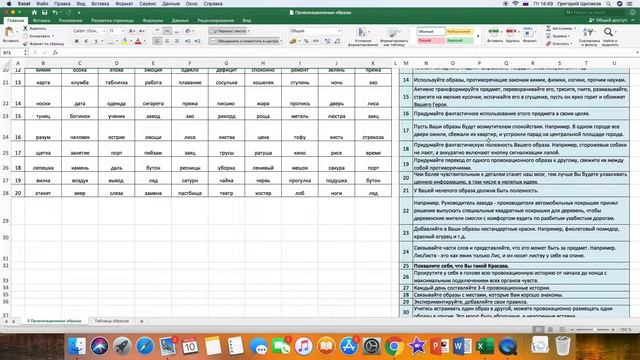Activate the Format Painter brush
640x360 pixels.
pos(25,43)
